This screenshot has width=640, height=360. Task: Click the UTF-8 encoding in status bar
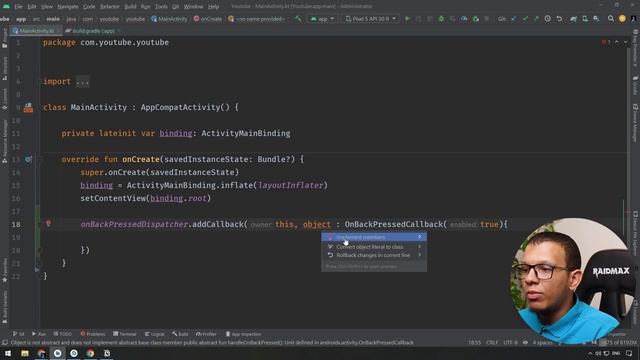point(510,342)
